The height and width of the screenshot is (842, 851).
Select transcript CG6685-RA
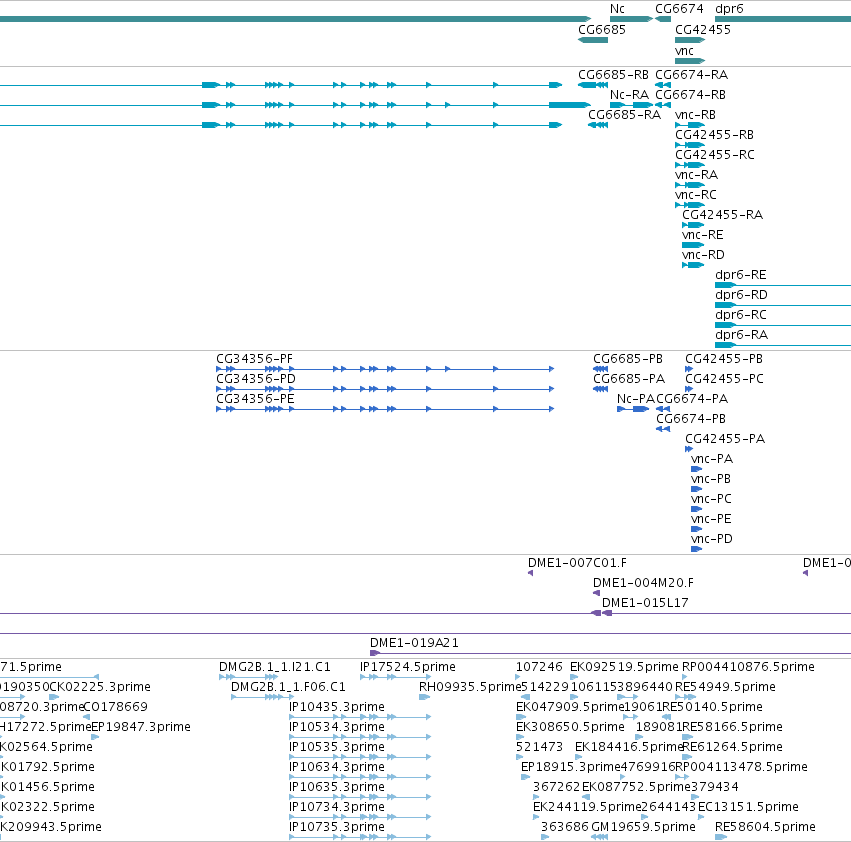click(625, 115)
